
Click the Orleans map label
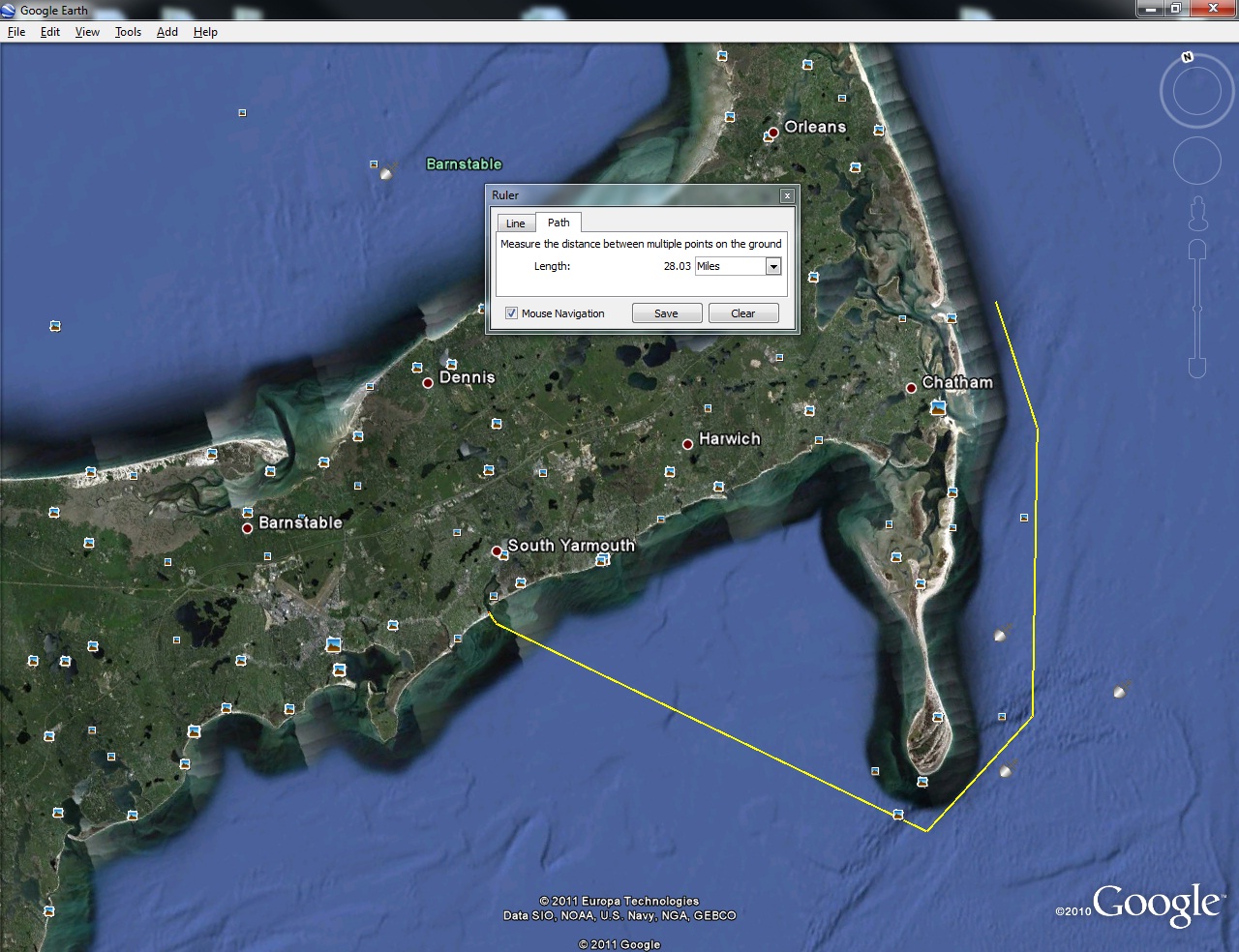(815, 127)
